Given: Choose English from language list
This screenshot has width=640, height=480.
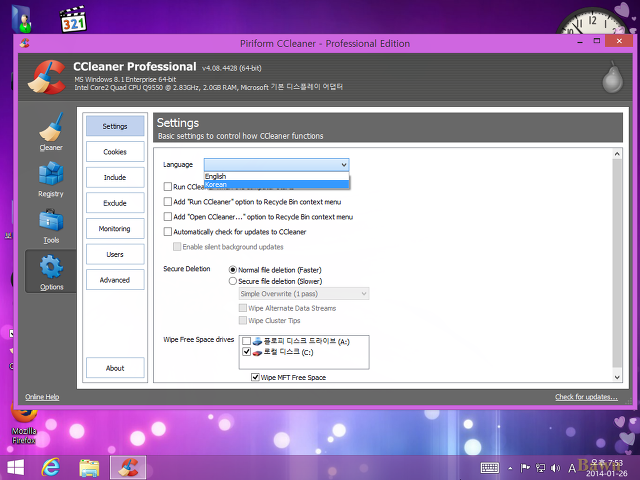Looking at the screenshot, I should [276, 176].
